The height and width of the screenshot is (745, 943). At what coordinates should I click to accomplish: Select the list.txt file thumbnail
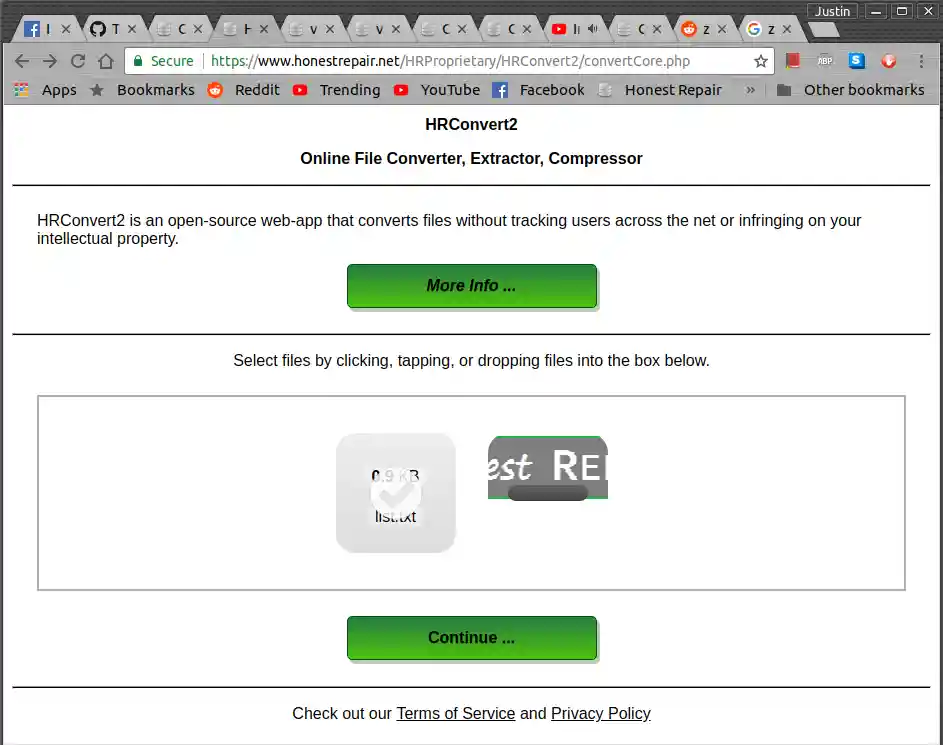click(395, 492)
